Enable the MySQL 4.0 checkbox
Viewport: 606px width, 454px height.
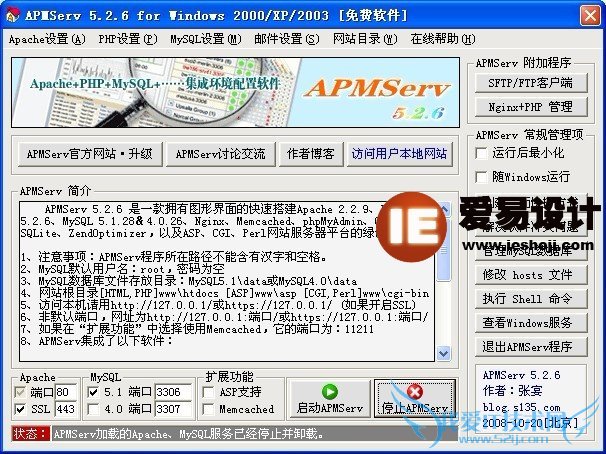(x=93, y=409)
